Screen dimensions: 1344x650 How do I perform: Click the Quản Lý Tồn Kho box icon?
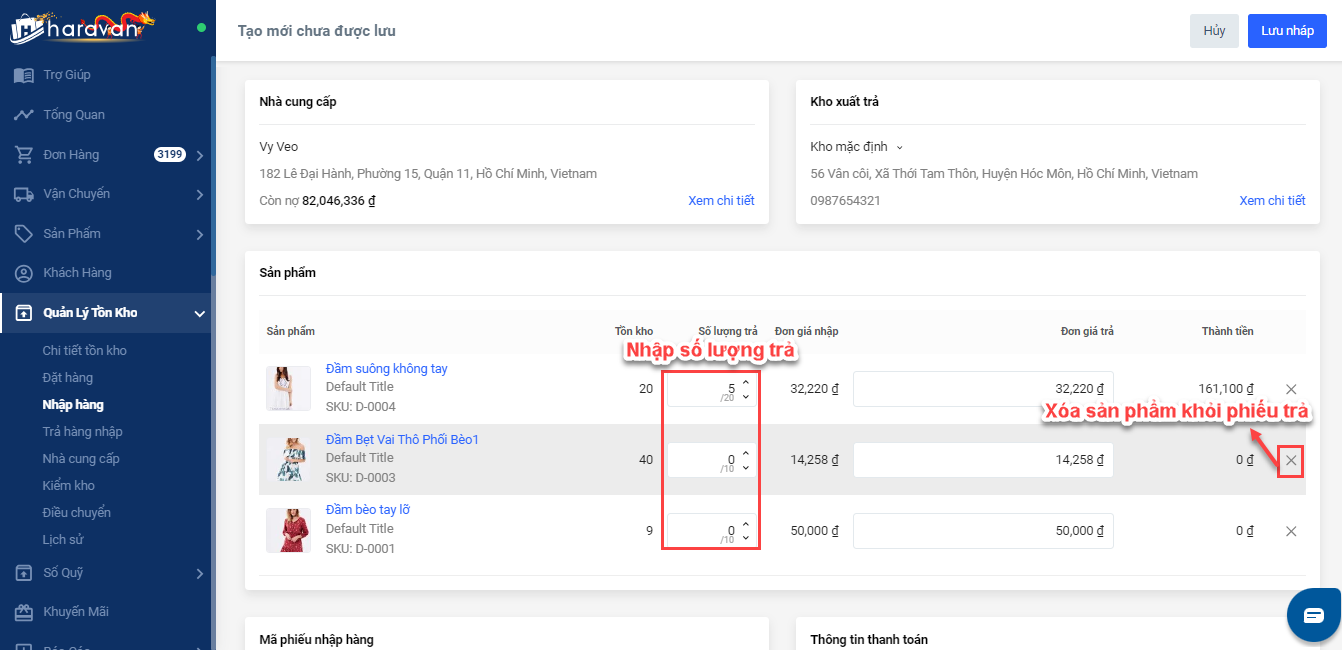[x=23, y=313]
